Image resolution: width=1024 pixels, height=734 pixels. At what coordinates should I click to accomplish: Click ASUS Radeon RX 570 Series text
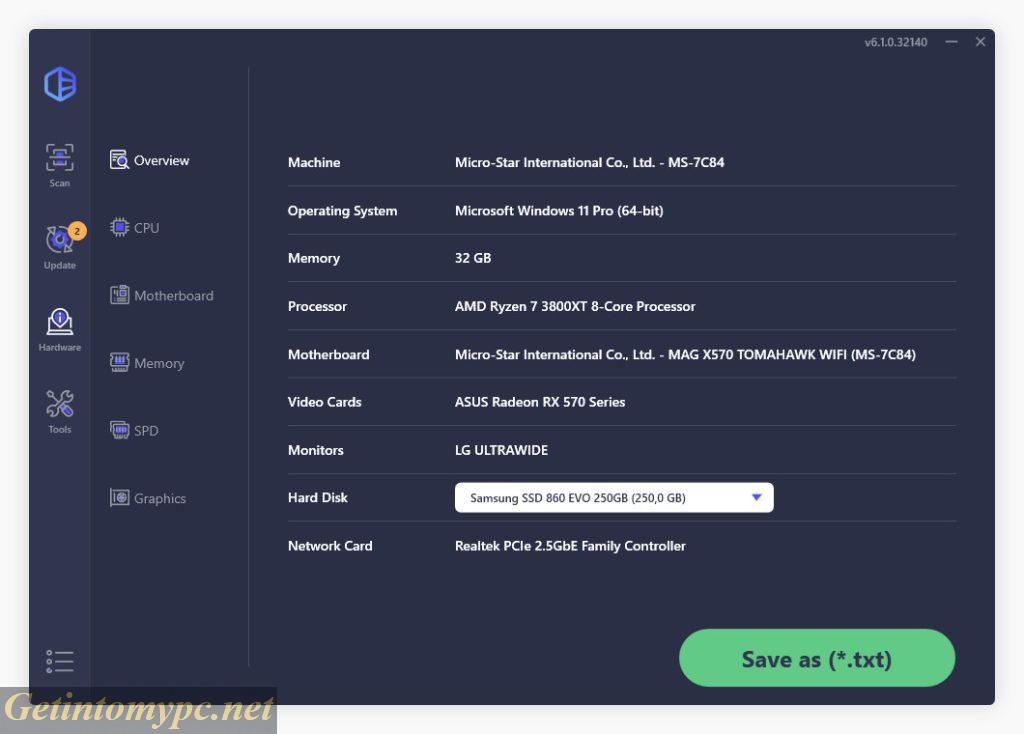[539, 402]
